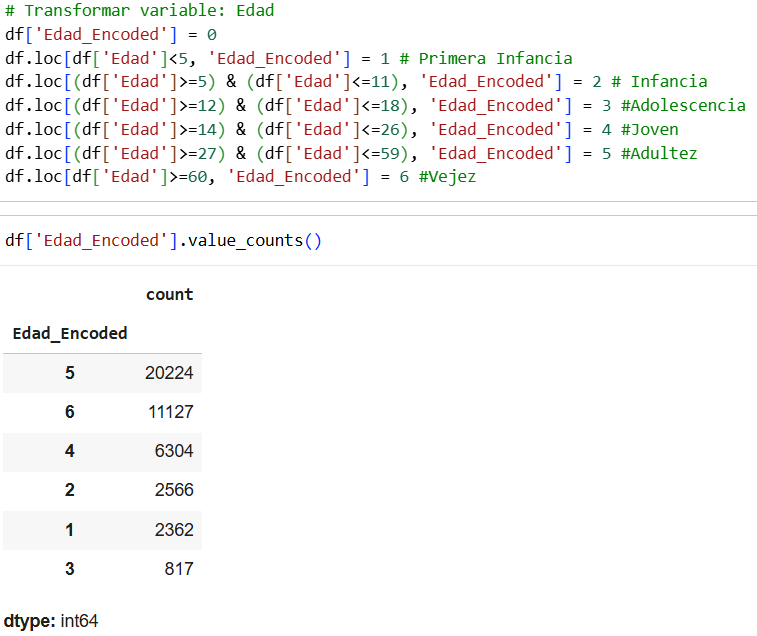Viewport: 757px width, 636px height.
Task: Click the #Adultez comment text
Action: [x=659, y=153]
